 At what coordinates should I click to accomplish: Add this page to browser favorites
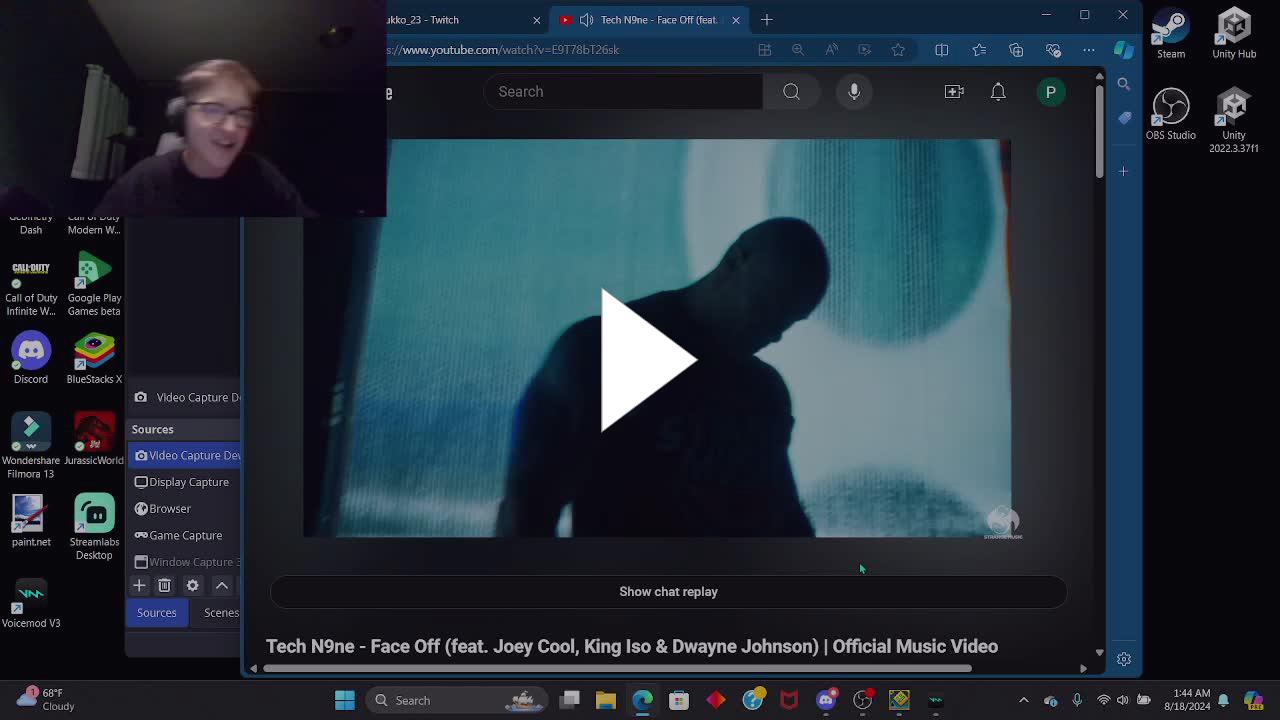point(898,50)
